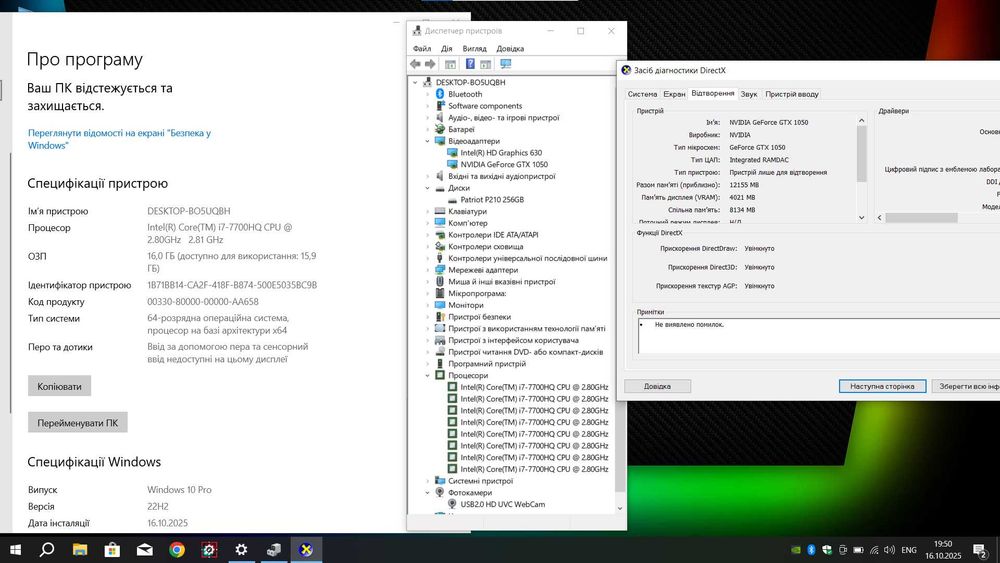The width and height of the screenshot is (1000, 563).
Task: Select Процесори category chip icon
Action: point(440,375)
